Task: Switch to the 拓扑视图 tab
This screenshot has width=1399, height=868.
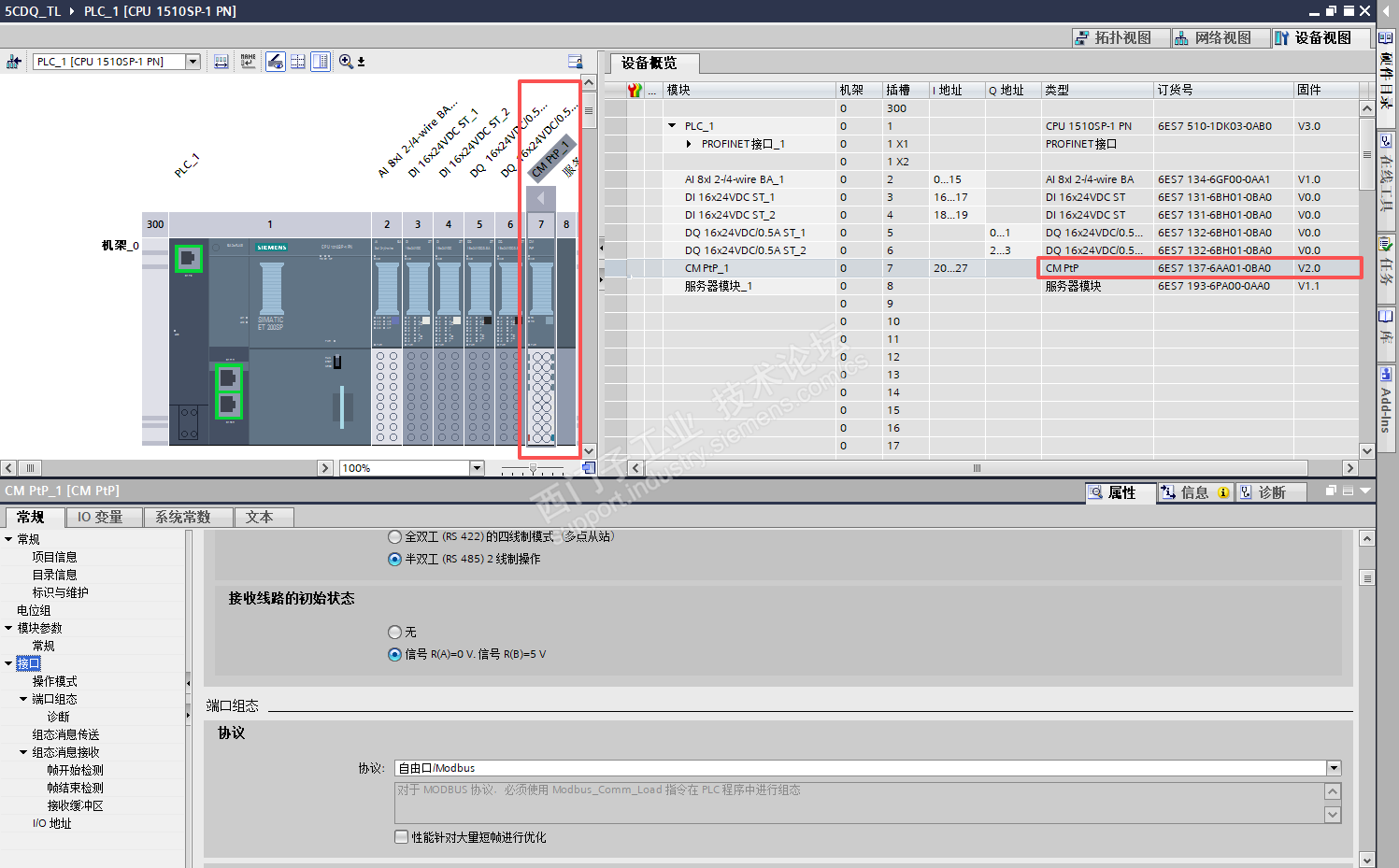Action: pyautogui.click(x=1121, y=38)
